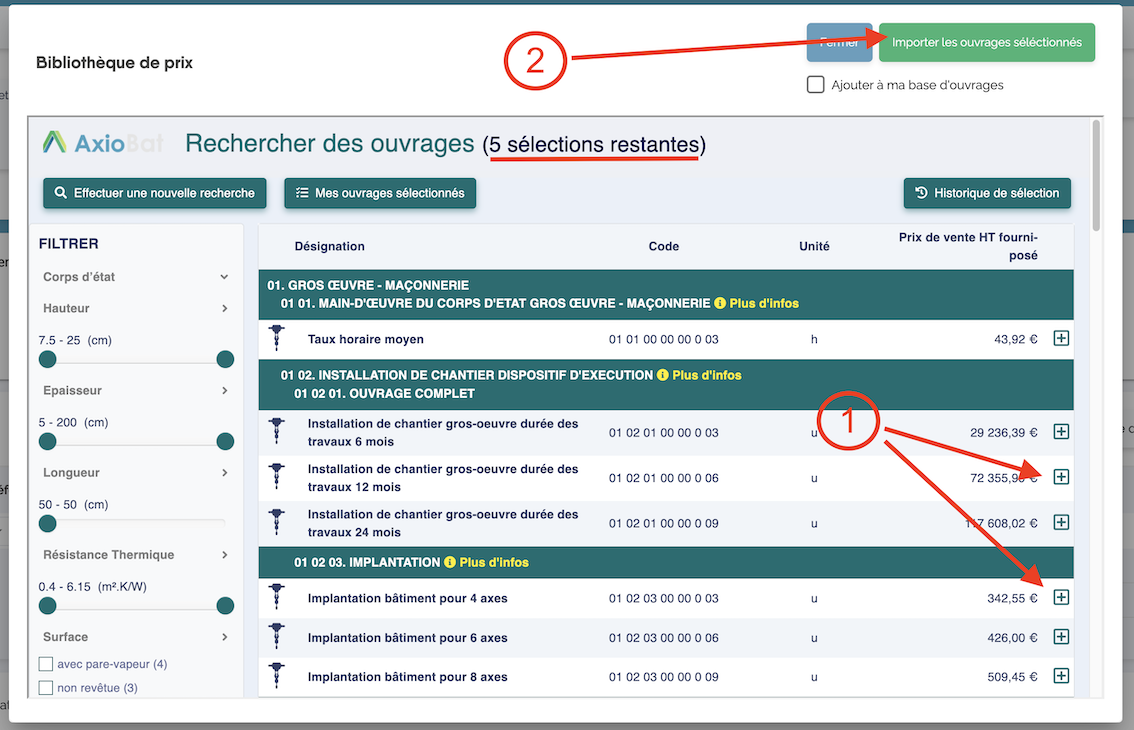Open 'Mes ouvrages sélectionnés' list
Viewport: 1134px width, 730px height.
pyautogui.click(x=380, y=193)
